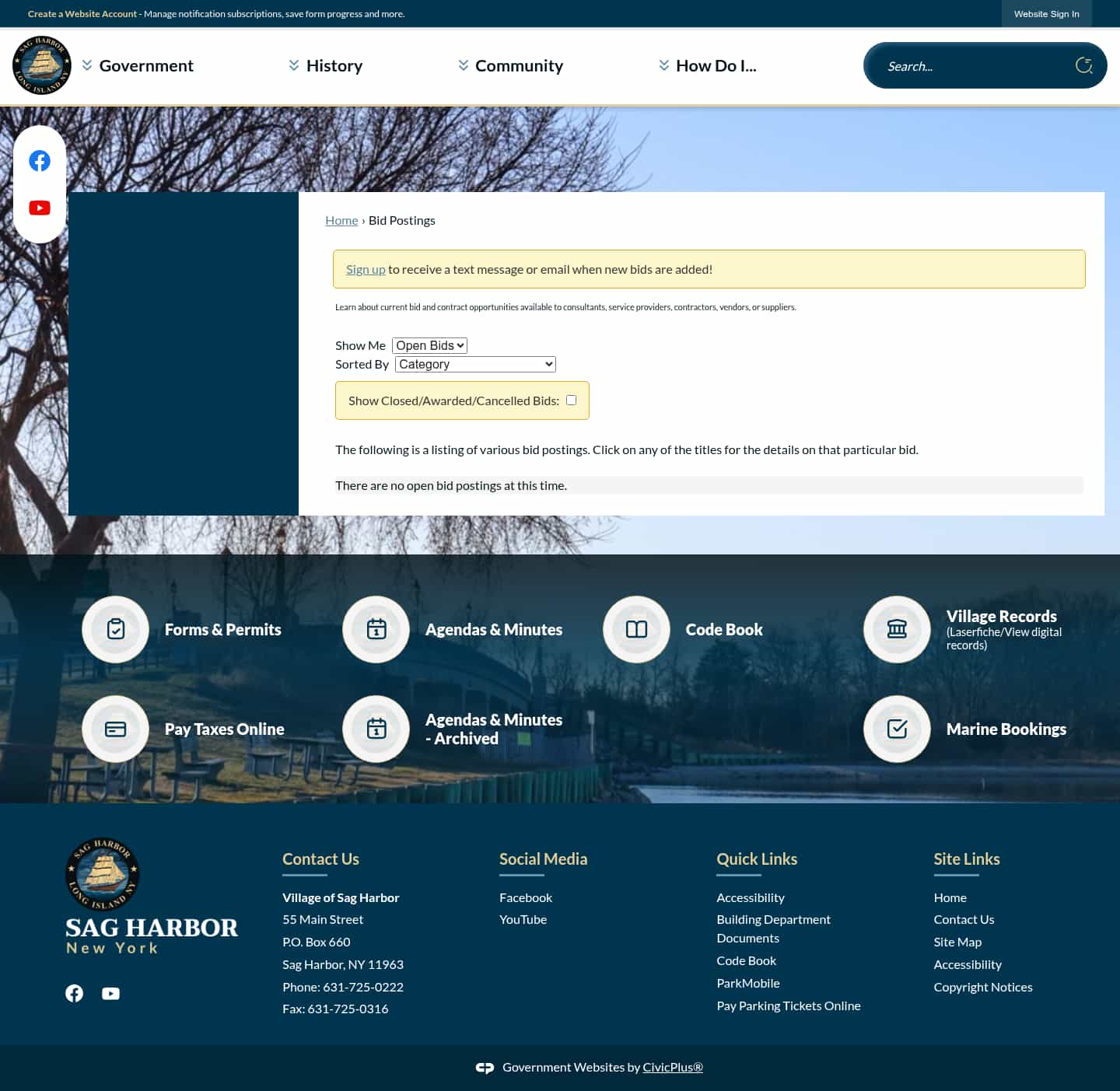This screenshot has width=1120, height=1091.
Task: Click the Agendas & Minutes - Archived icon
Action: (376, 729)
